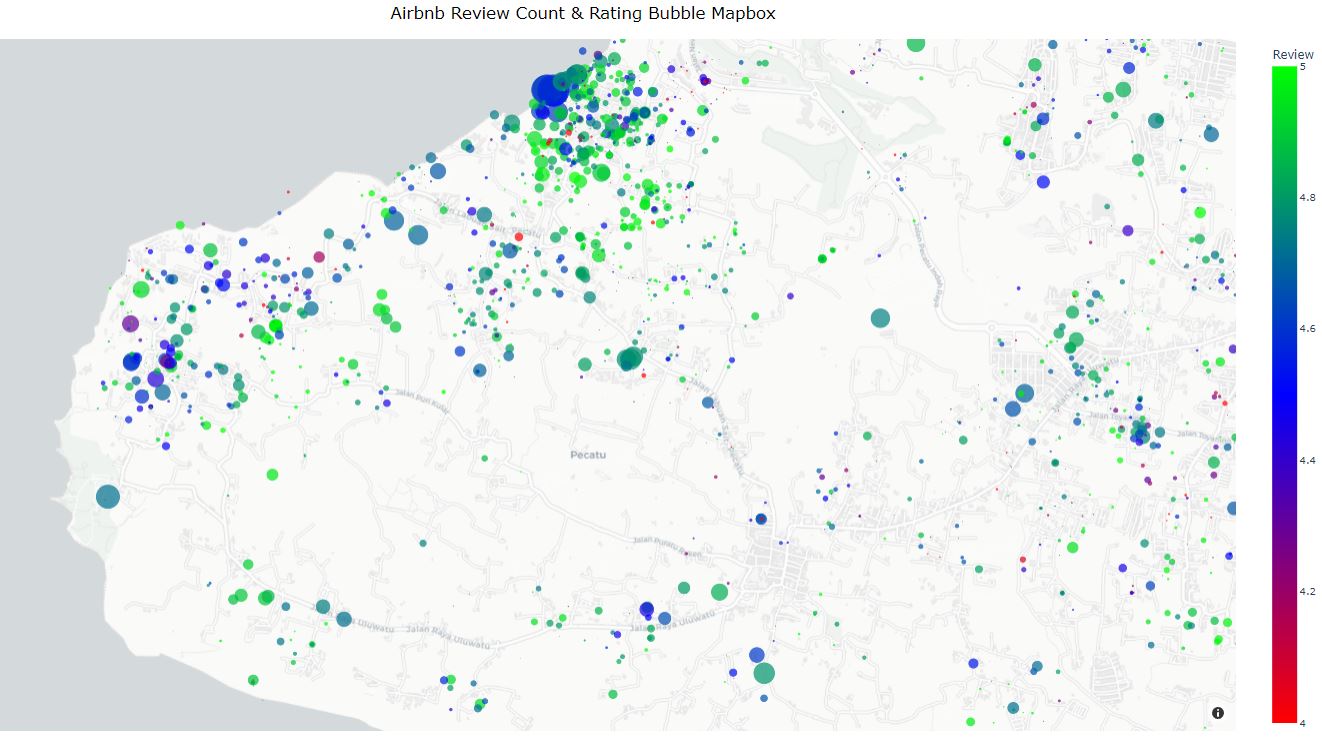Viewport: 1322px width, 739px height.
Task: Click the largest blue bubble on north coast
Action: [x=549, y=91]
